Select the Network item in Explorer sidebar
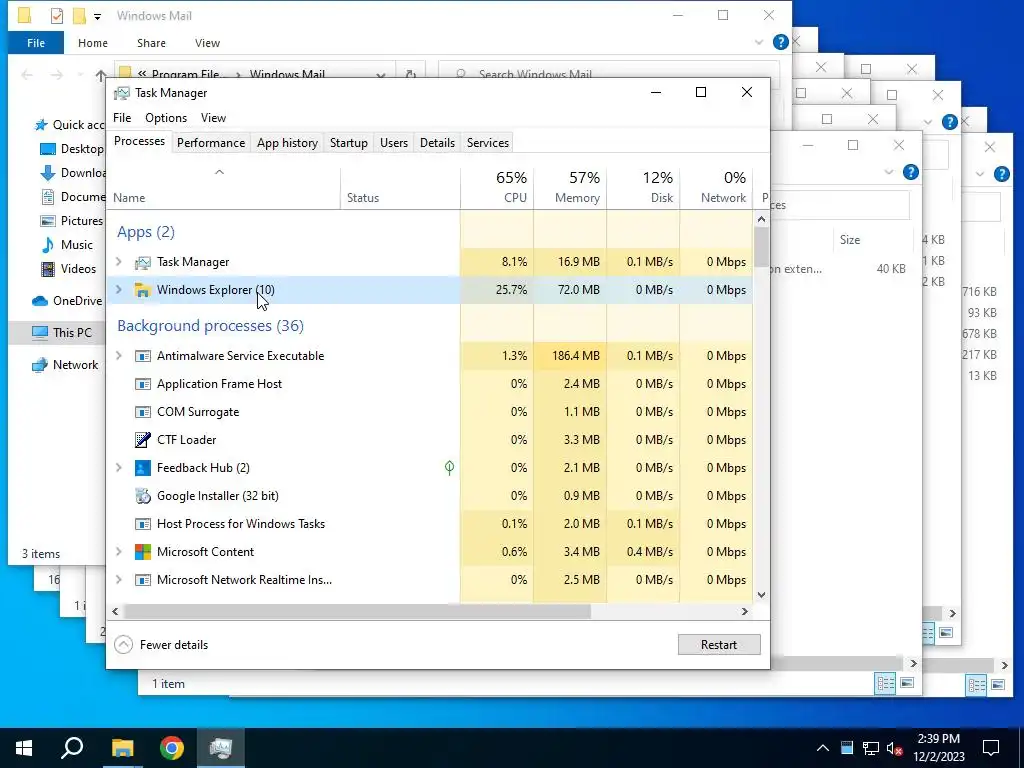Screen dimensions: 1024x768 click(x=65, y=365)
